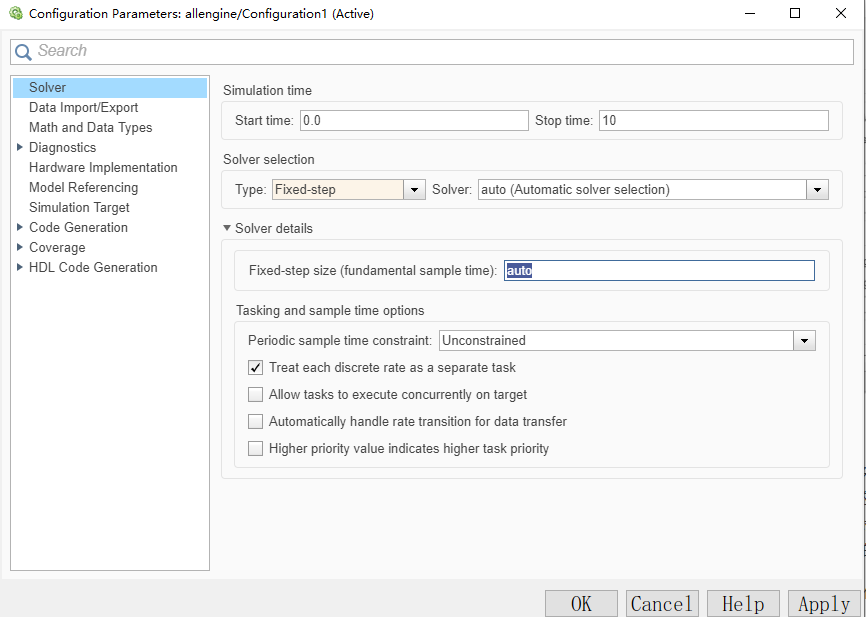866x617 pixels.
Task: Check Higher priority value indicates higher task priority
Action: click(256, 449)
